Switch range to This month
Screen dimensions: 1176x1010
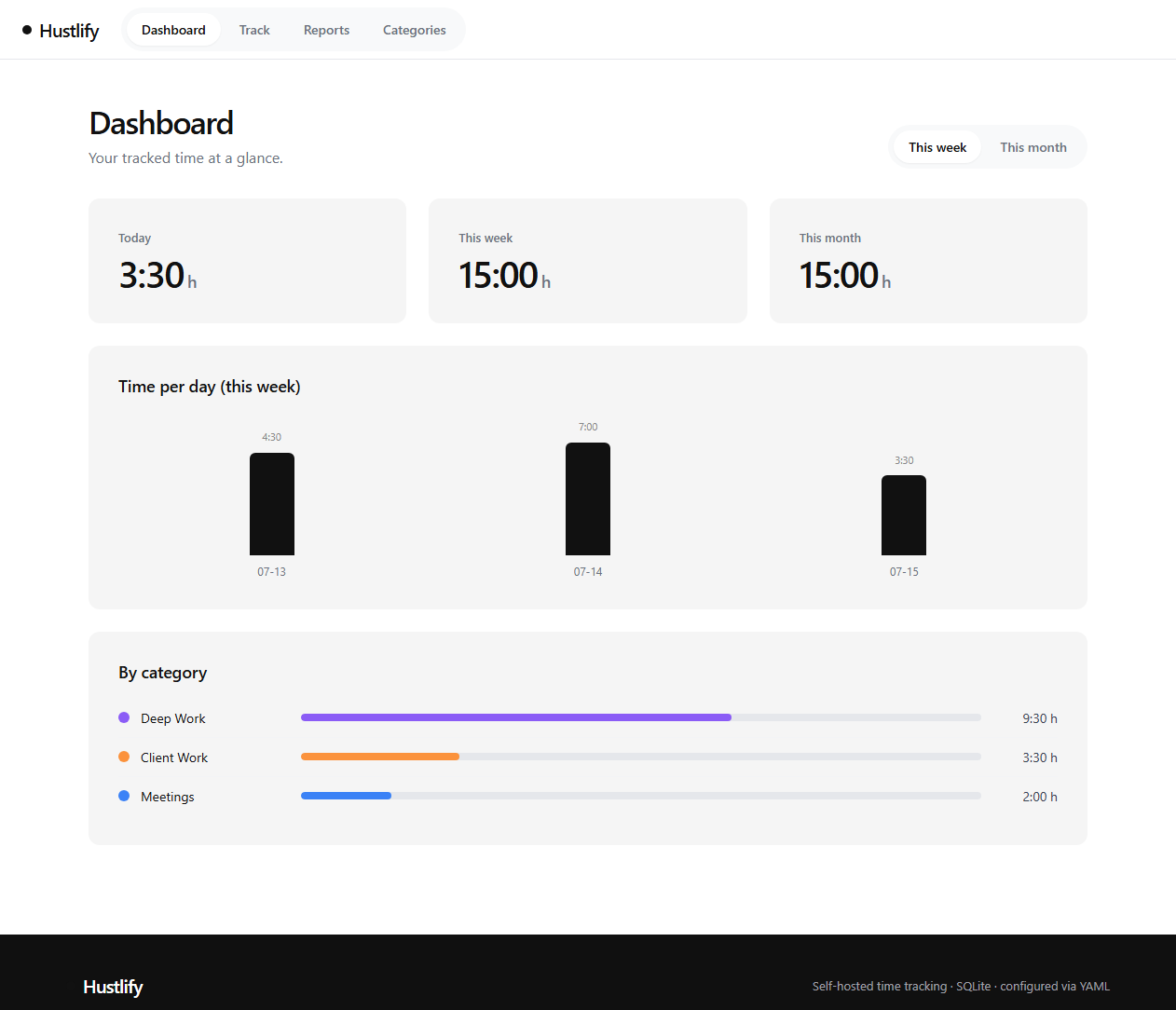[1033, 147]
